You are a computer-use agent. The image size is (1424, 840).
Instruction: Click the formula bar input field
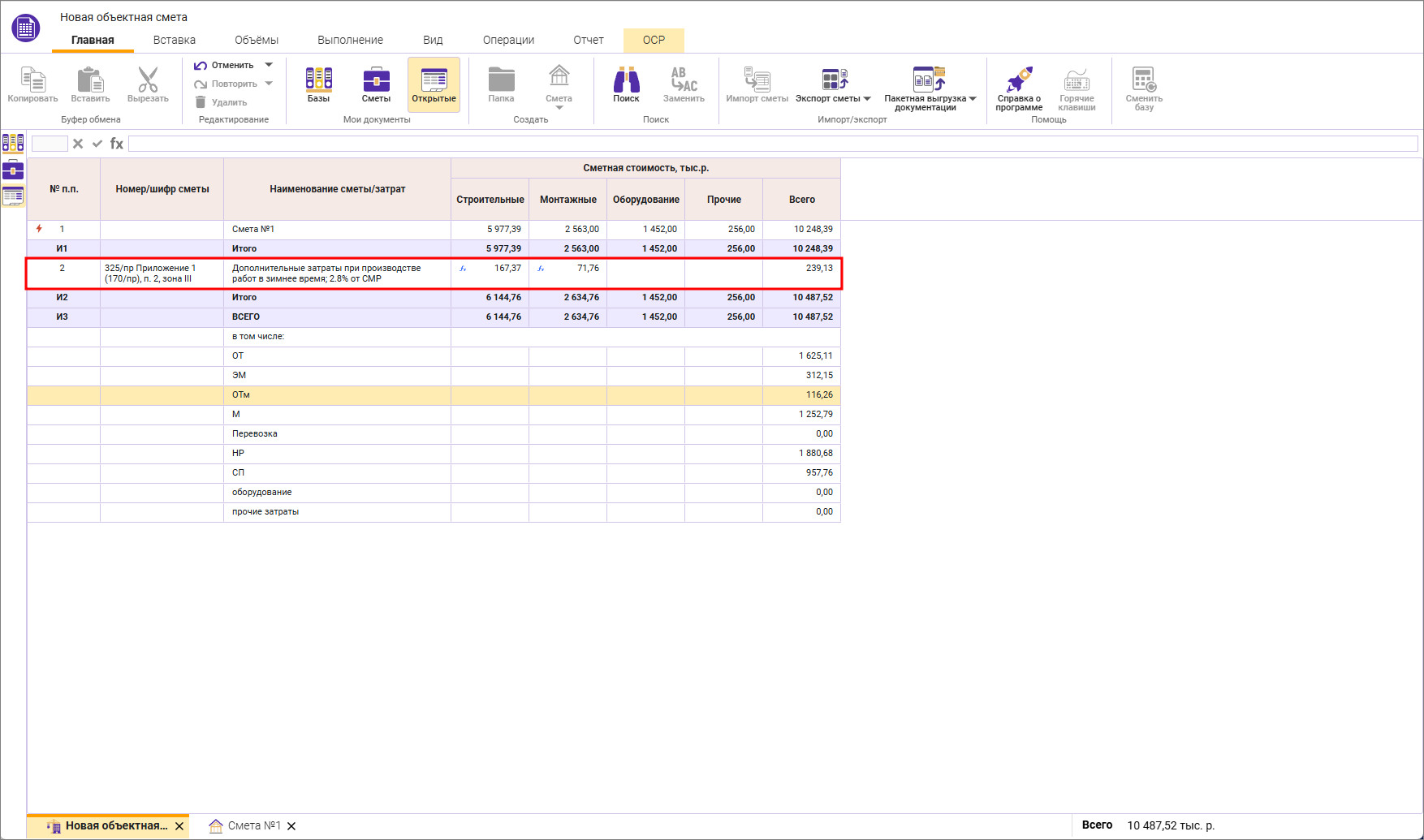click(x=771, y=144)
